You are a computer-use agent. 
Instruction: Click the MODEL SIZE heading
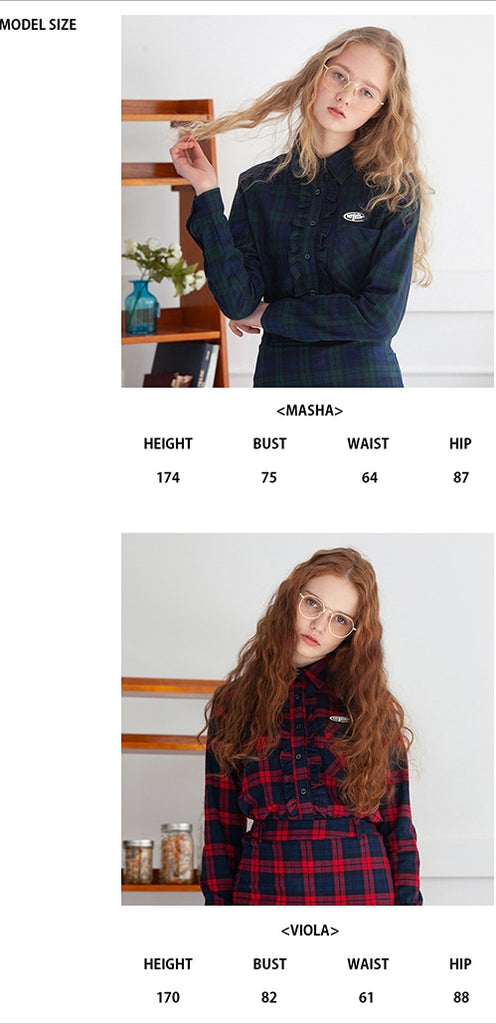(x=38, y=25)
